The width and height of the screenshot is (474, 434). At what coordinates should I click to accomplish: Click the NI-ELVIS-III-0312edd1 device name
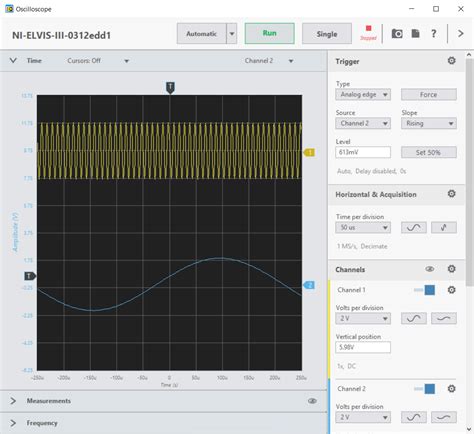61,35
